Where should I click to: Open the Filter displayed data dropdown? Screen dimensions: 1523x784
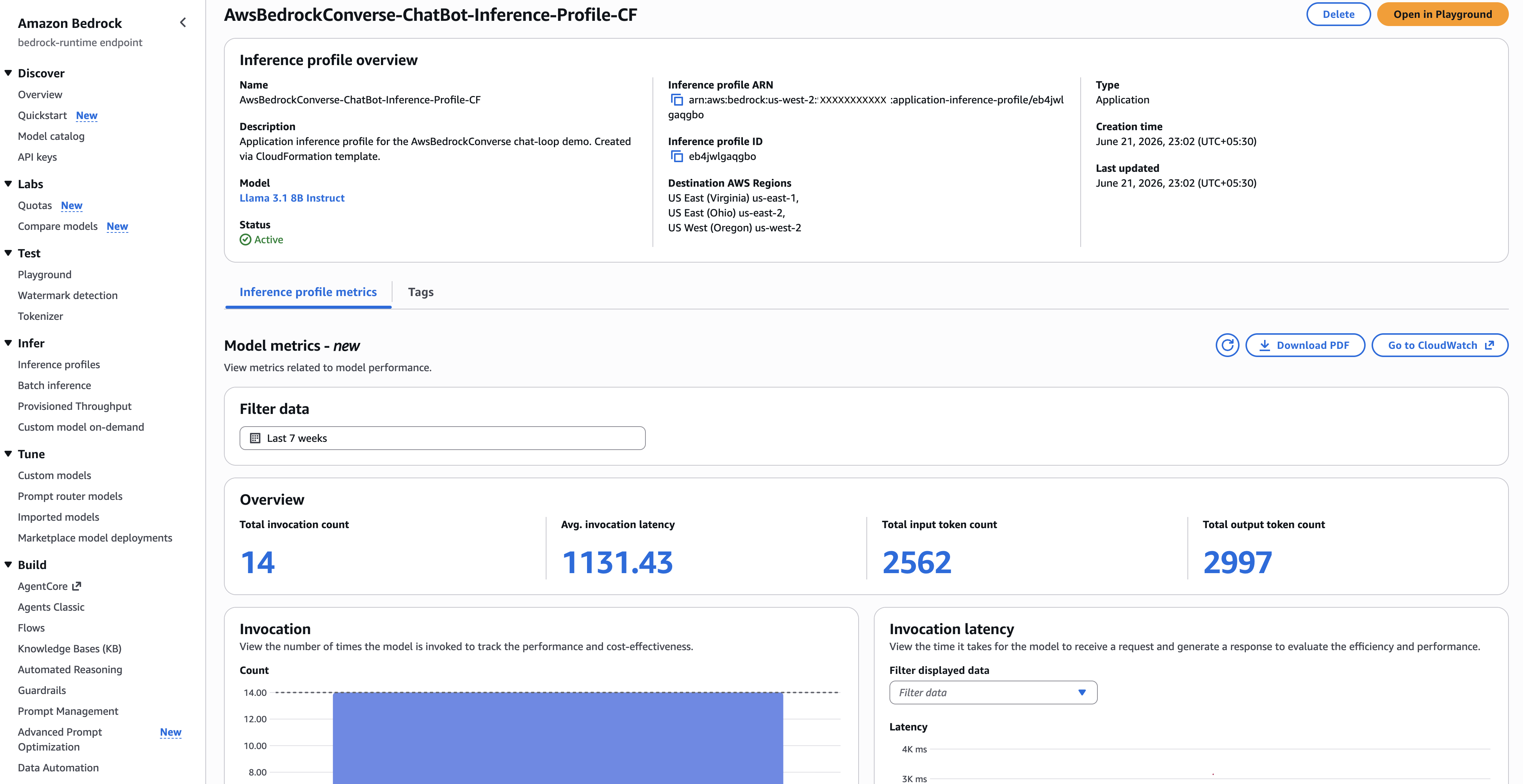993,693
